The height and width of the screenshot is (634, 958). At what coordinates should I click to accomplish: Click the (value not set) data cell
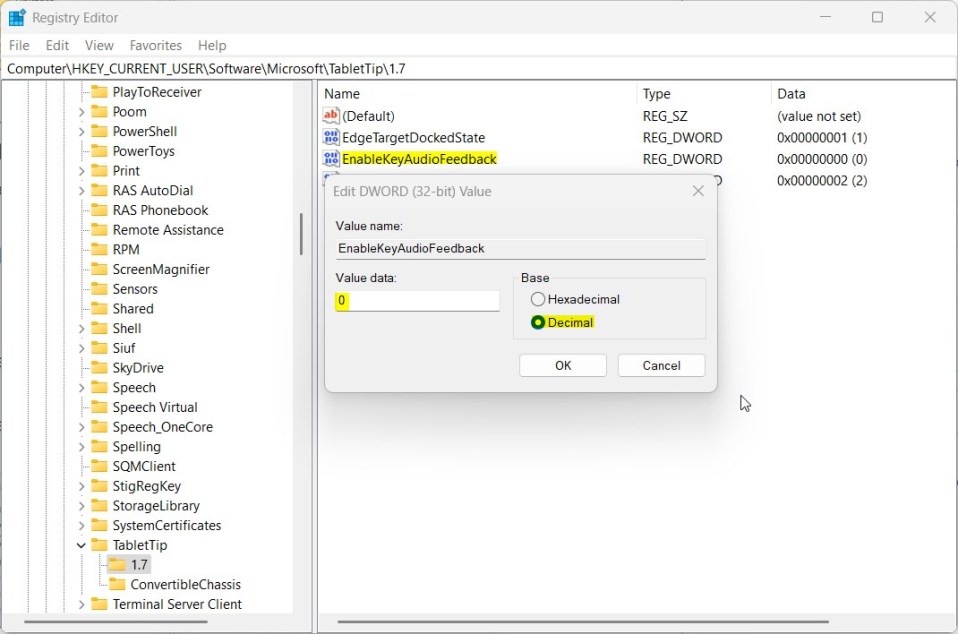[x=819, y=116]
